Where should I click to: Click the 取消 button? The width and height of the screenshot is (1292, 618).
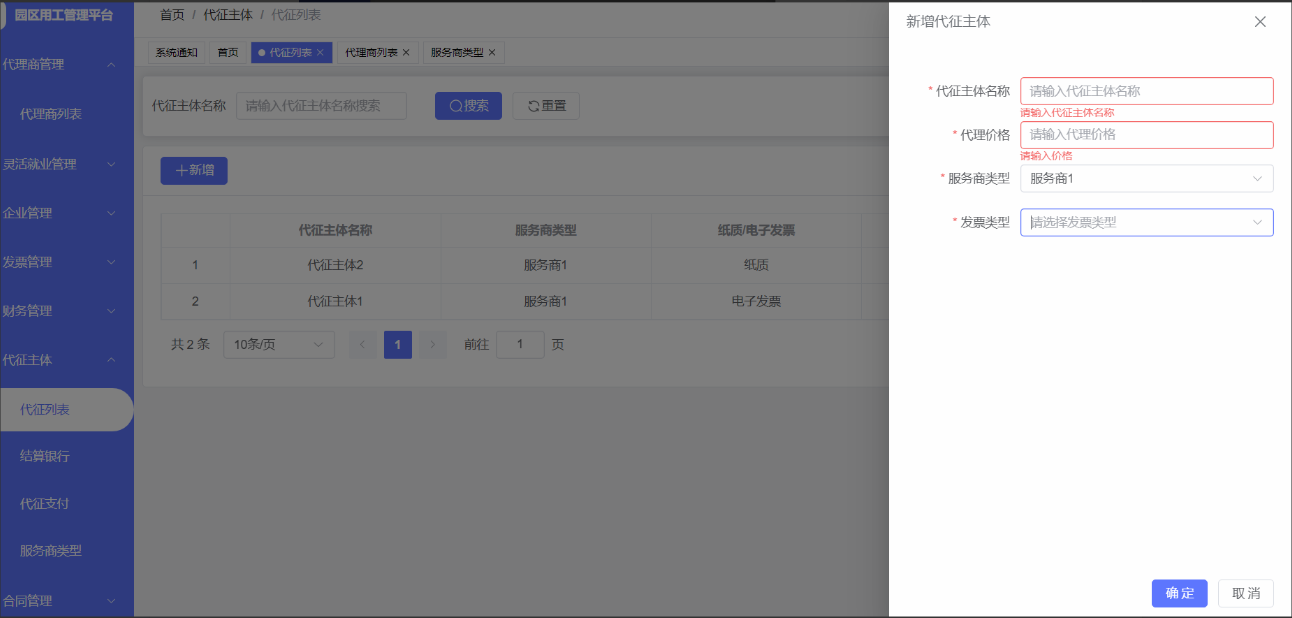1246,593
